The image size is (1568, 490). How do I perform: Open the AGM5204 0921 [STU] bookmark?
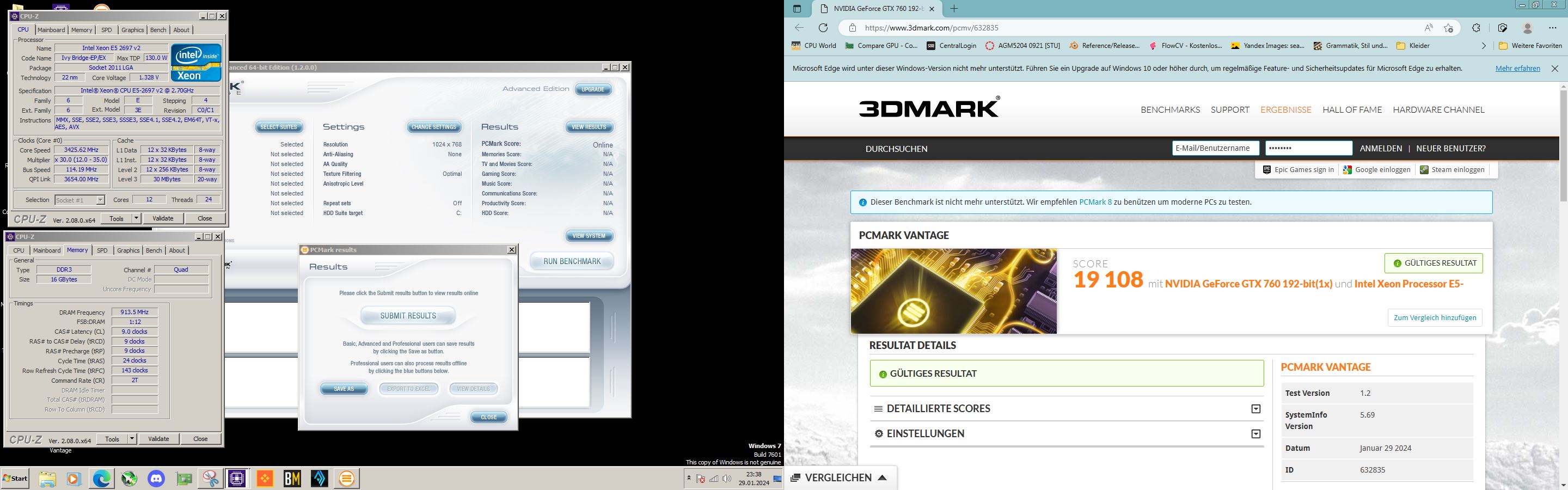(x=1022, y=46)
